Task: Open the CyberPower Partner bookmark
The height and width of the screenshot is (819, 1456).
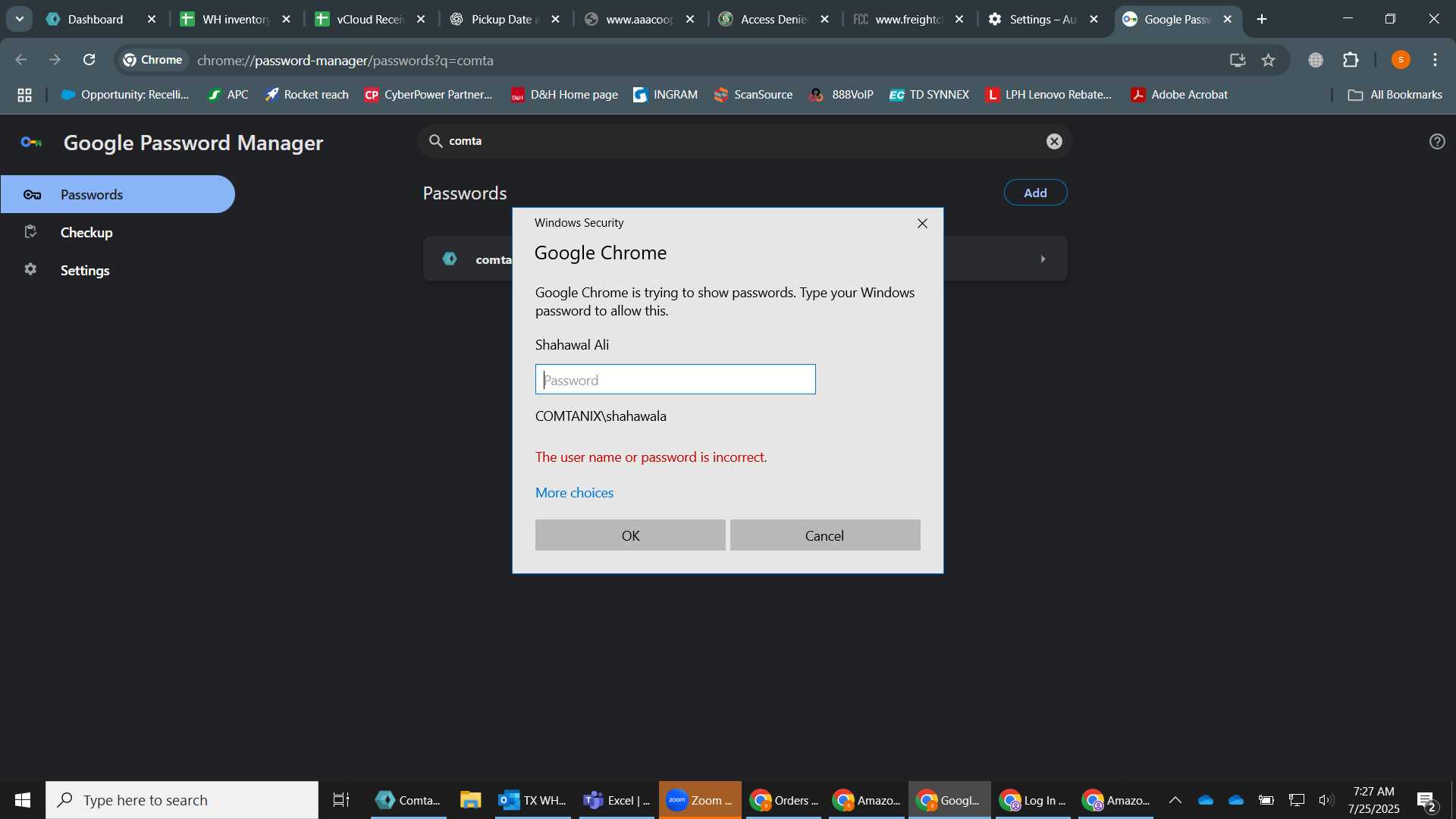Action: pyautogui.click(x=428, y=95)
